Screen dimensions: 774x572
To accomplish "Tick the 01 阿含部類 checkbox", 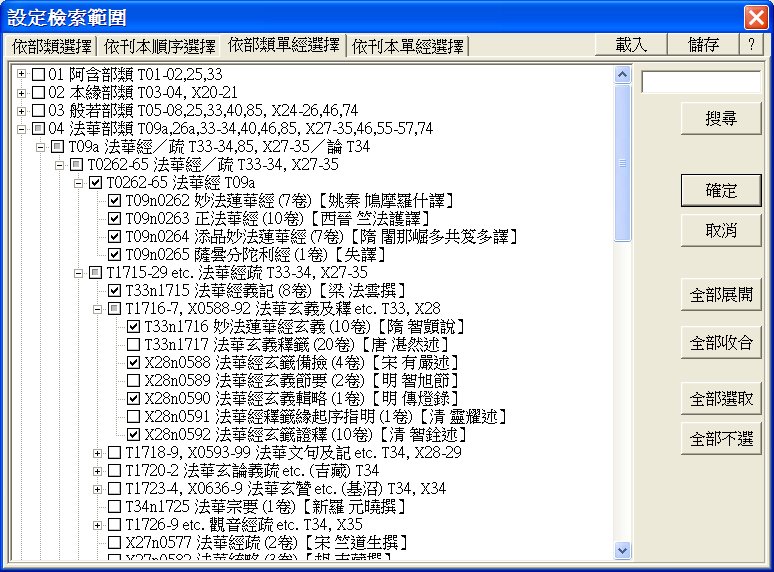I will coord(39,75).
